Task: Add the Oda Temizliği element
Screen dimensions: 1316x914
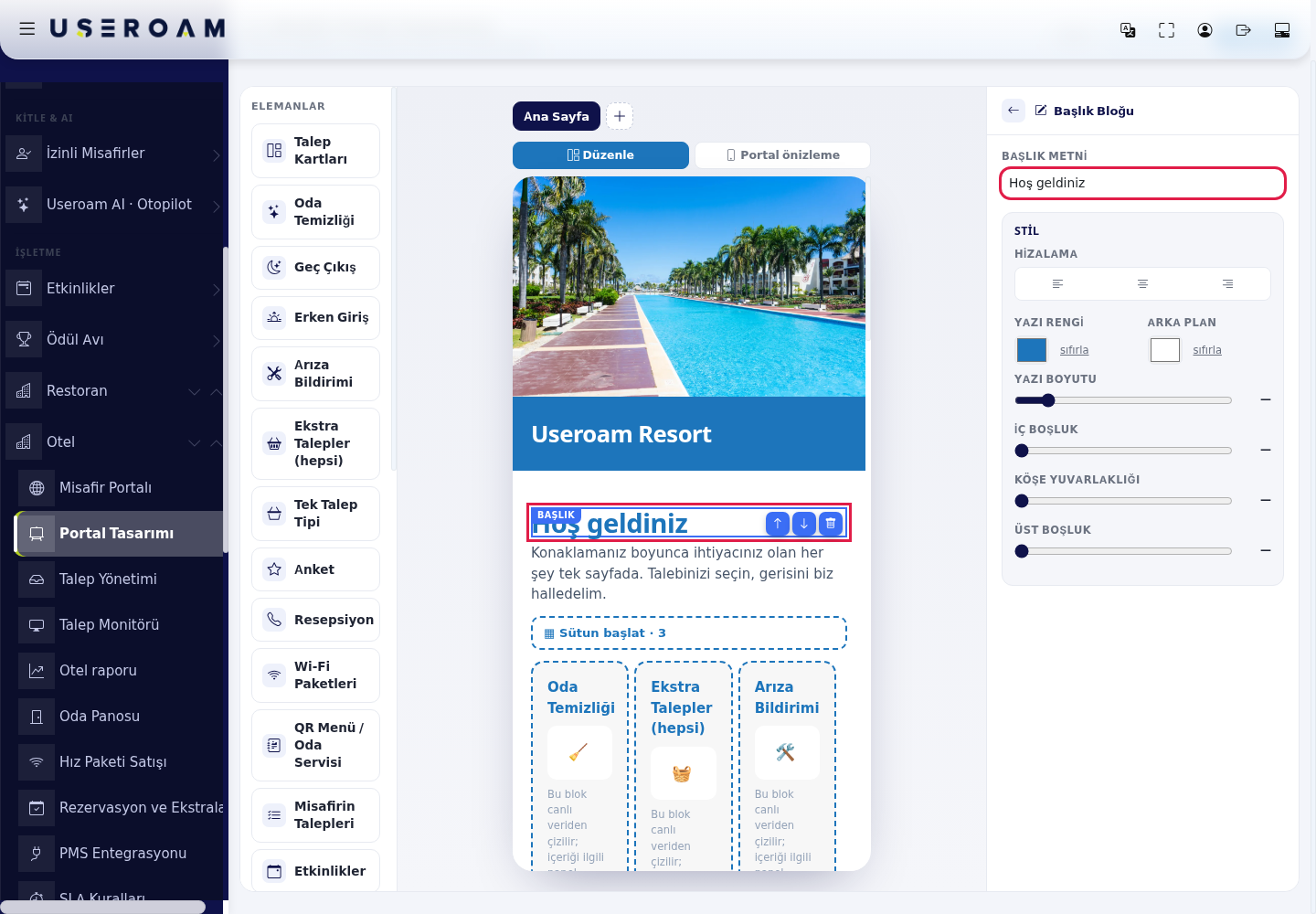Action: pos(315,212)
